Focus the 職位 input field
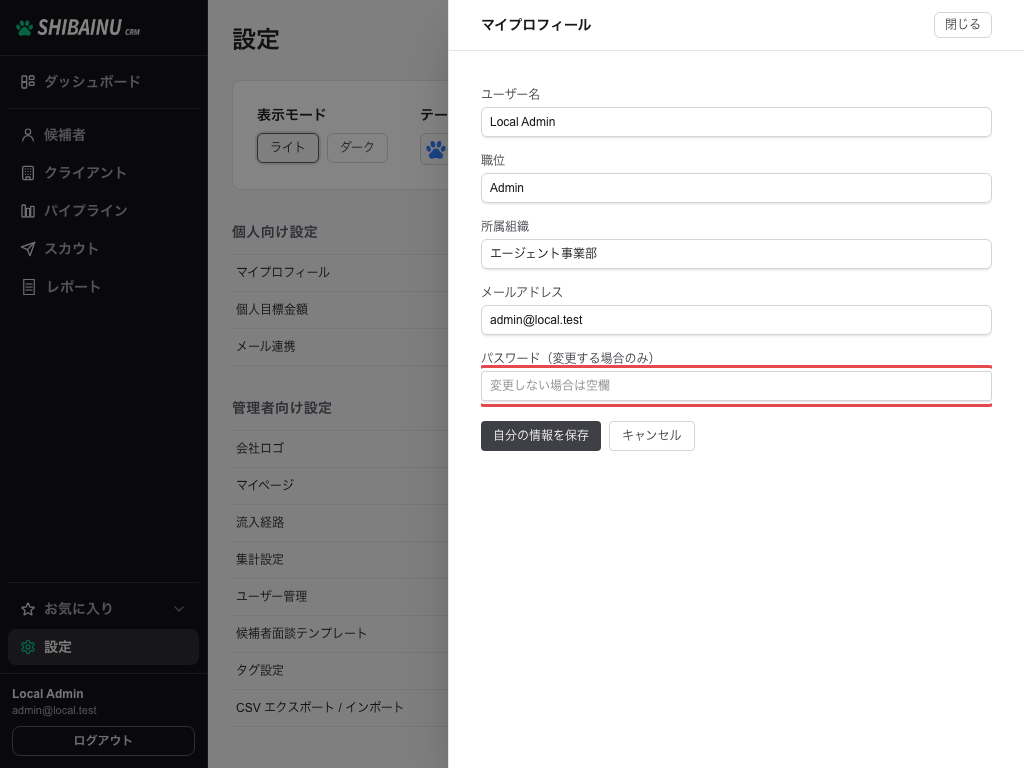The height and width of the screenshot is (768, 1024). pos(736,188)
